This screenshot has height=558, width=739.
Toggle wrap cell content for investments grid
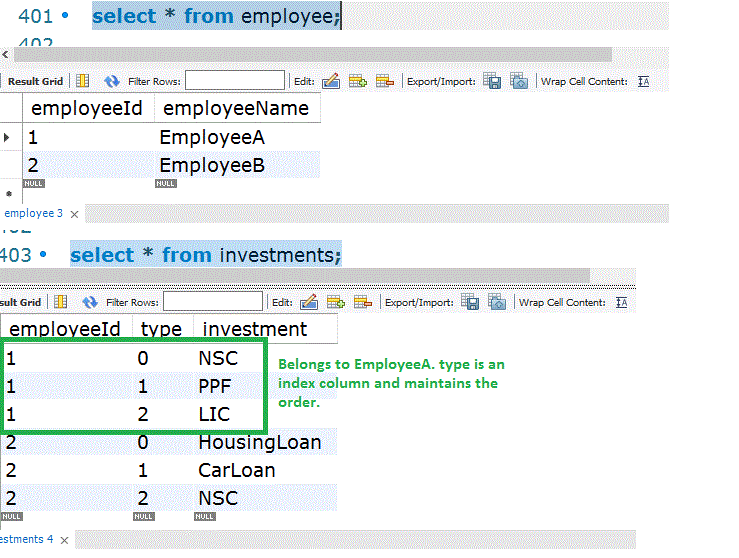(621, 302)
